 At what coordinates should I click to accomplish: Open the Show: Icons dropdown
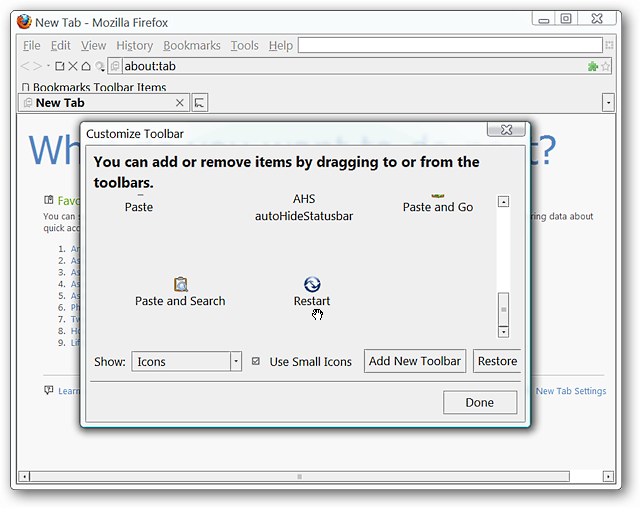pyautogui.click(x=187, y=362)
